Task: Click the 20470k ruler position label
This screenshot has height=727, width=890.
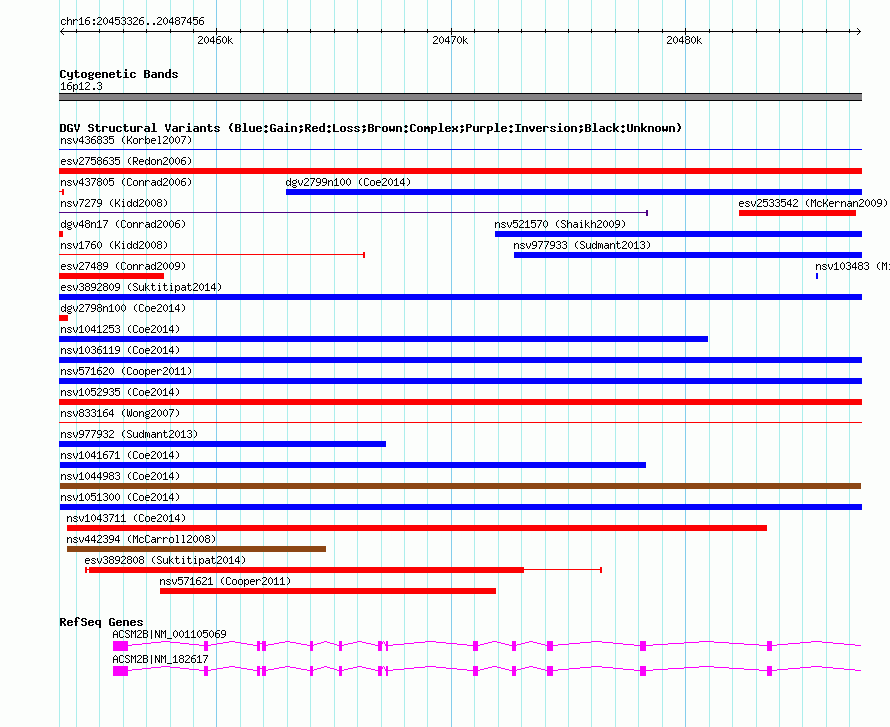Action: [450, 40]
